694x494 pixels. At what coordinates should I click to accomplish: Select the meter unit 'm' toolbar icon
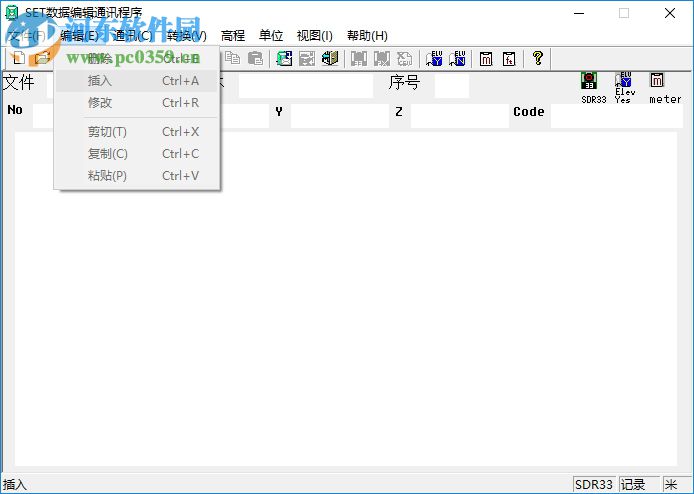coord(486,58)
